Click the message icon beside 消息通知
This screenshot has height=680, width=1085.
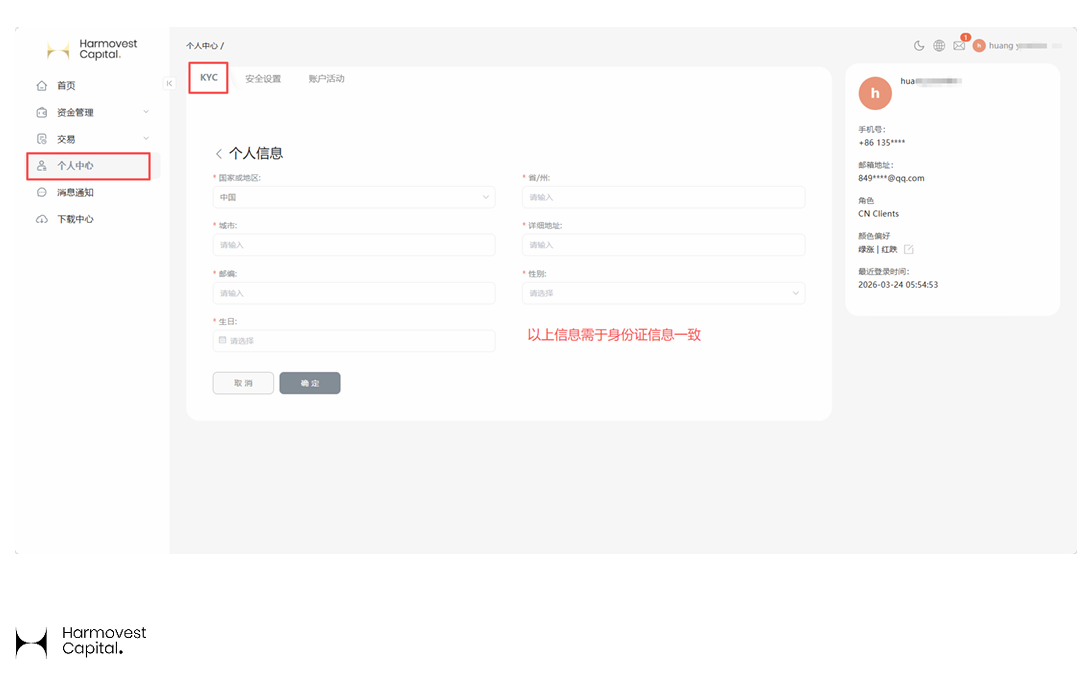click(x=42, y=192)
